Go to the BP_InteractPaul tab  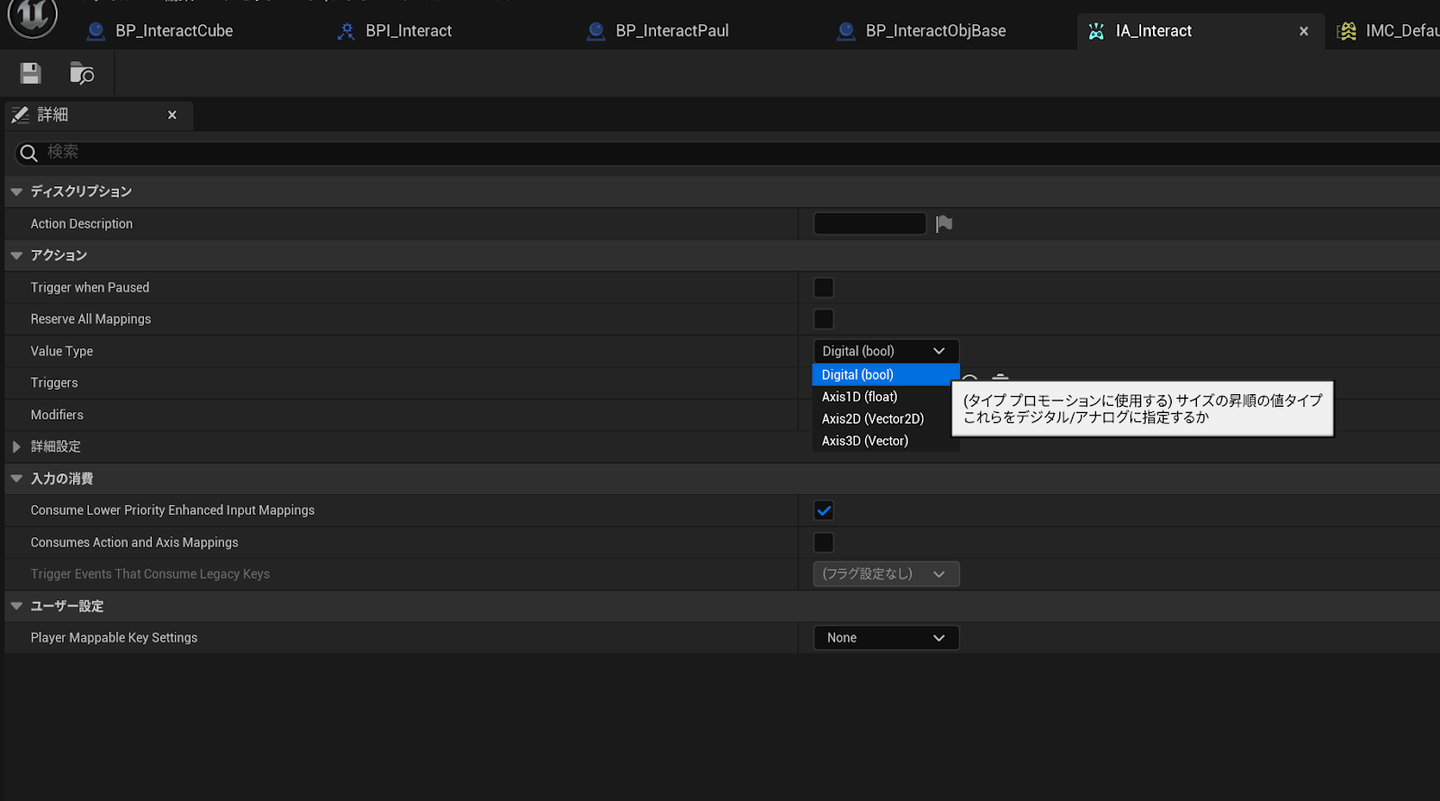coord(658,31)
